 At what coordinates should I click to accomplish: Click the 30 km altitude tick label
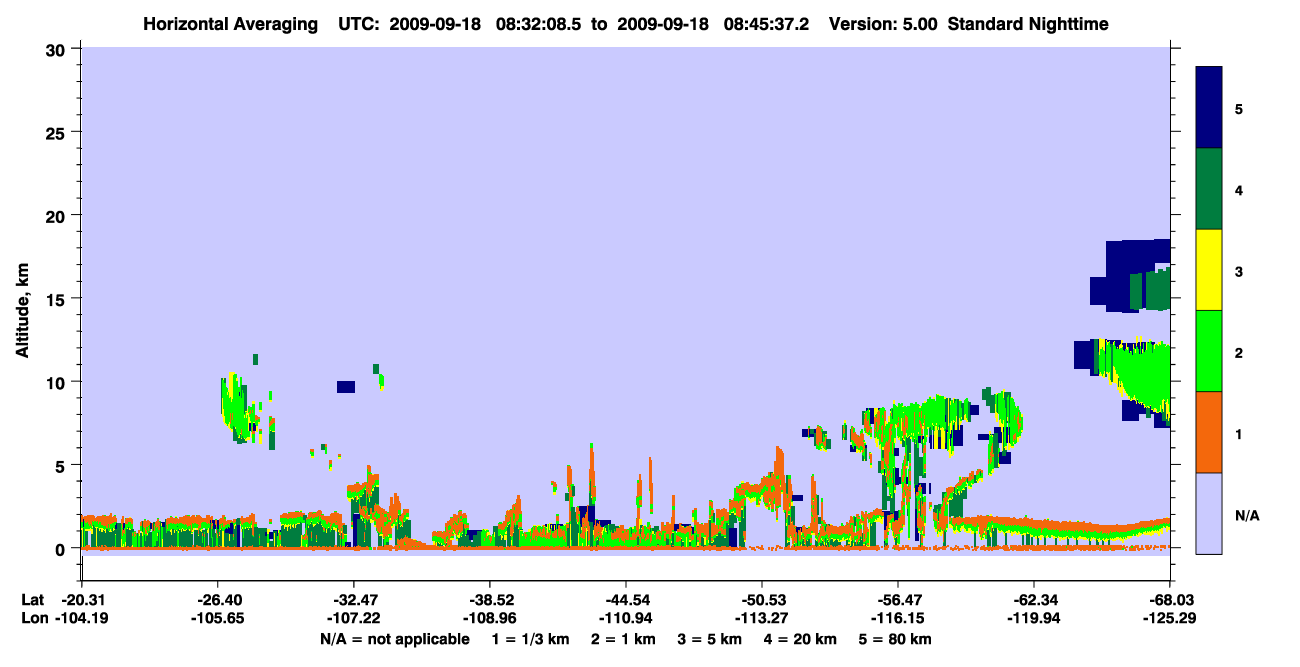point(58,49)
